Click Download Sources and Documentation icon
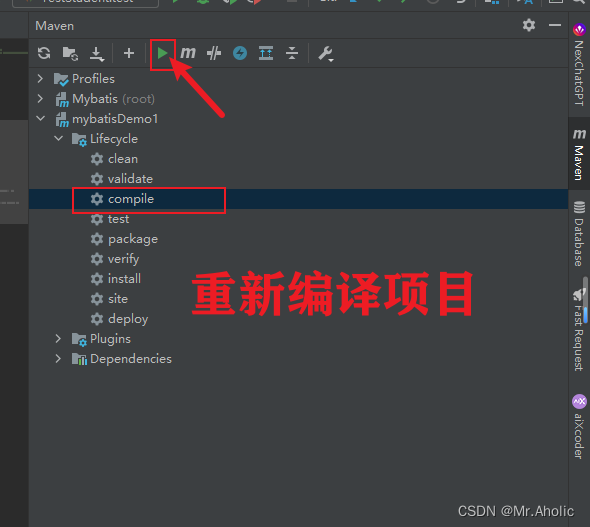The height and width of the screenshot is (527, 590). (x=97, y=53)
